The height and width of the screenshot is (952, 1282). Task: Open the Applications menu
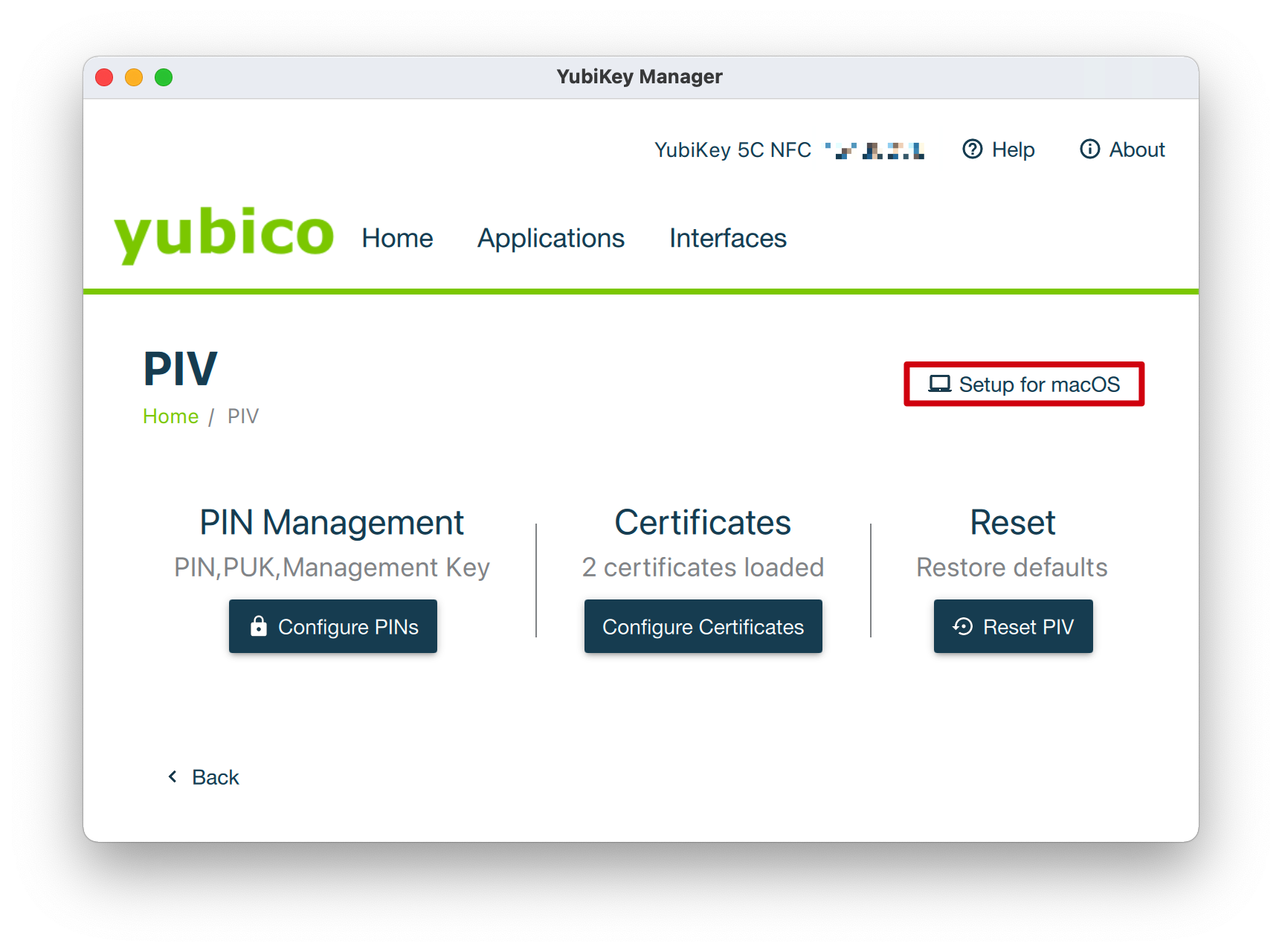click(x=551, y=239)
